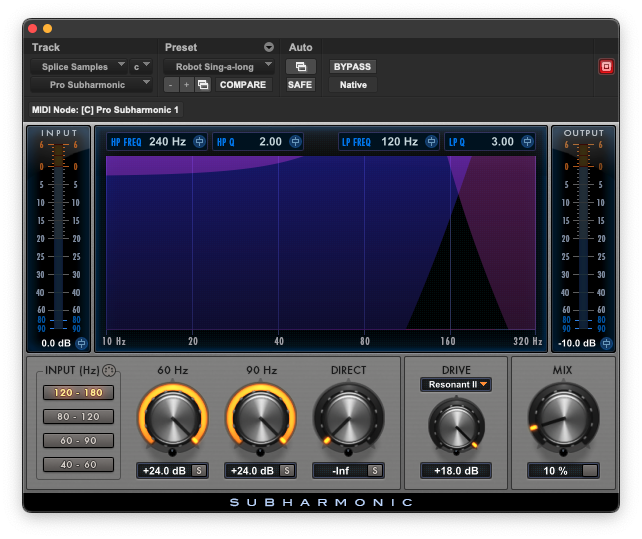
Task: Select the 80 - 120 input range
Action: click(78, 416)
